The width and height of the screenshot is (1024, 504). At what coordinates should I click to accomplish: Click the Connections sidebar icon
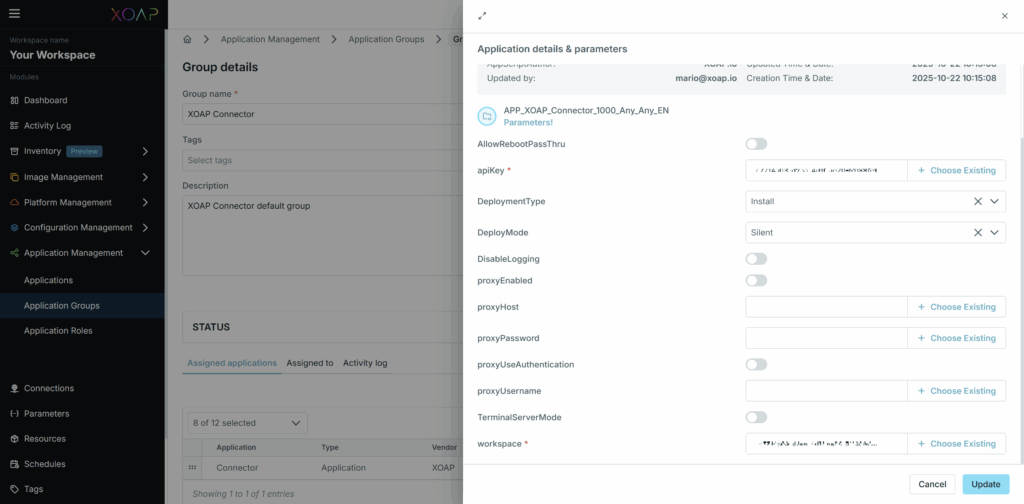tap(14, 388)
